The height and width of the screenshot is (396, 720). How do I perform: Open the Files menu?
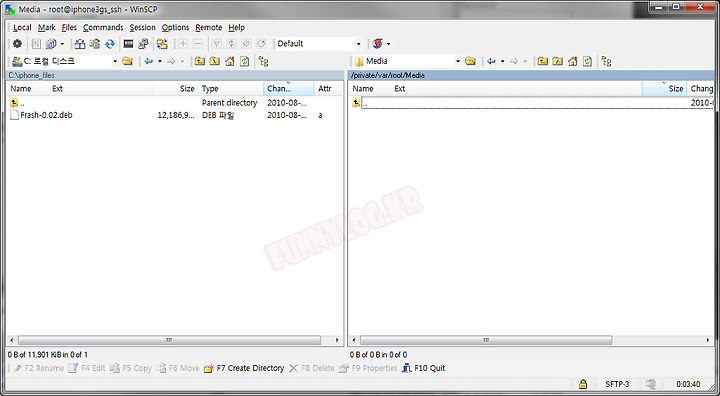[x=69, y=28]
